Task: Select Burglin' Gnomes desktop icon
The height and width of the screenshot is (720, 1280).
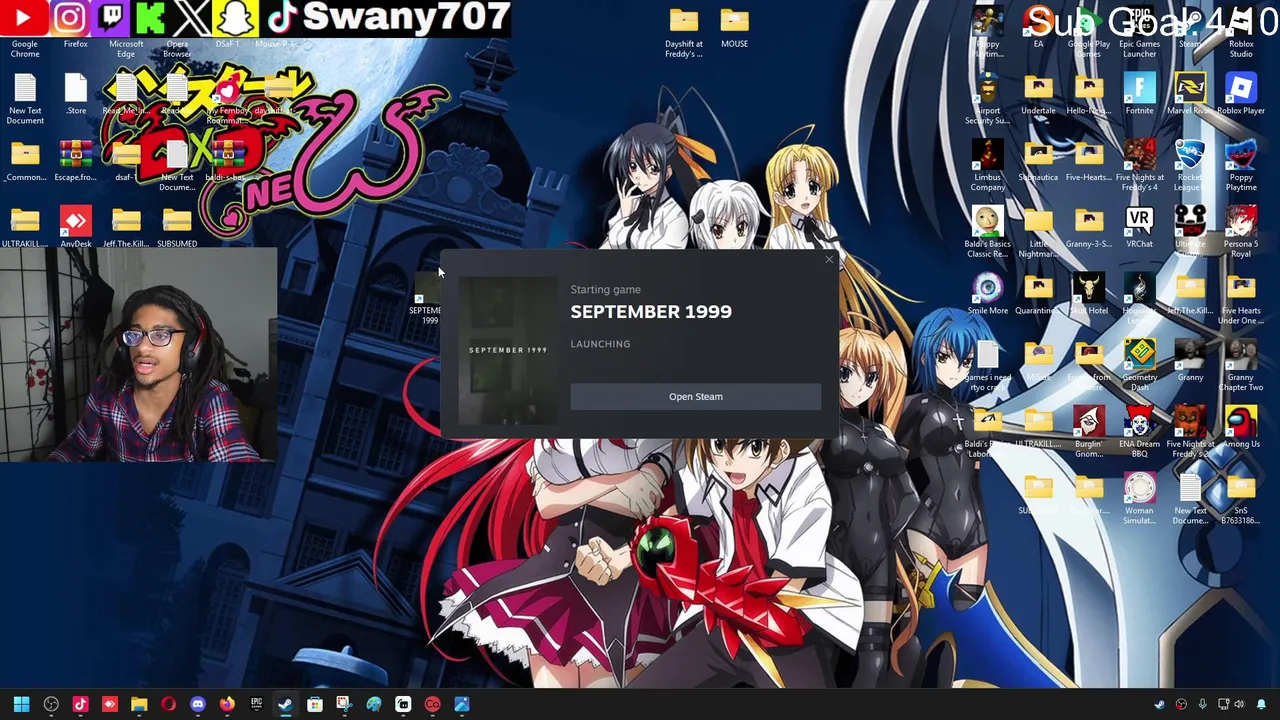Action: [1088, 432]
